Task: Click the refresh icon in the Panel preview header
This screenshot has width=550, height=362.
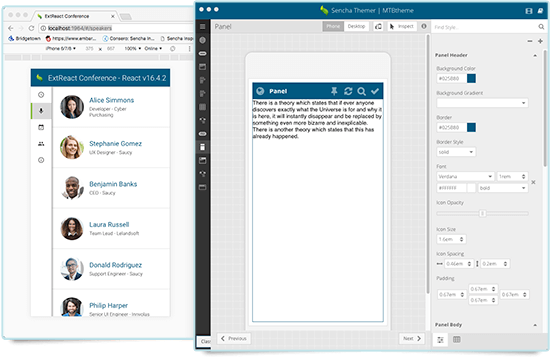Action: [348, 91]
